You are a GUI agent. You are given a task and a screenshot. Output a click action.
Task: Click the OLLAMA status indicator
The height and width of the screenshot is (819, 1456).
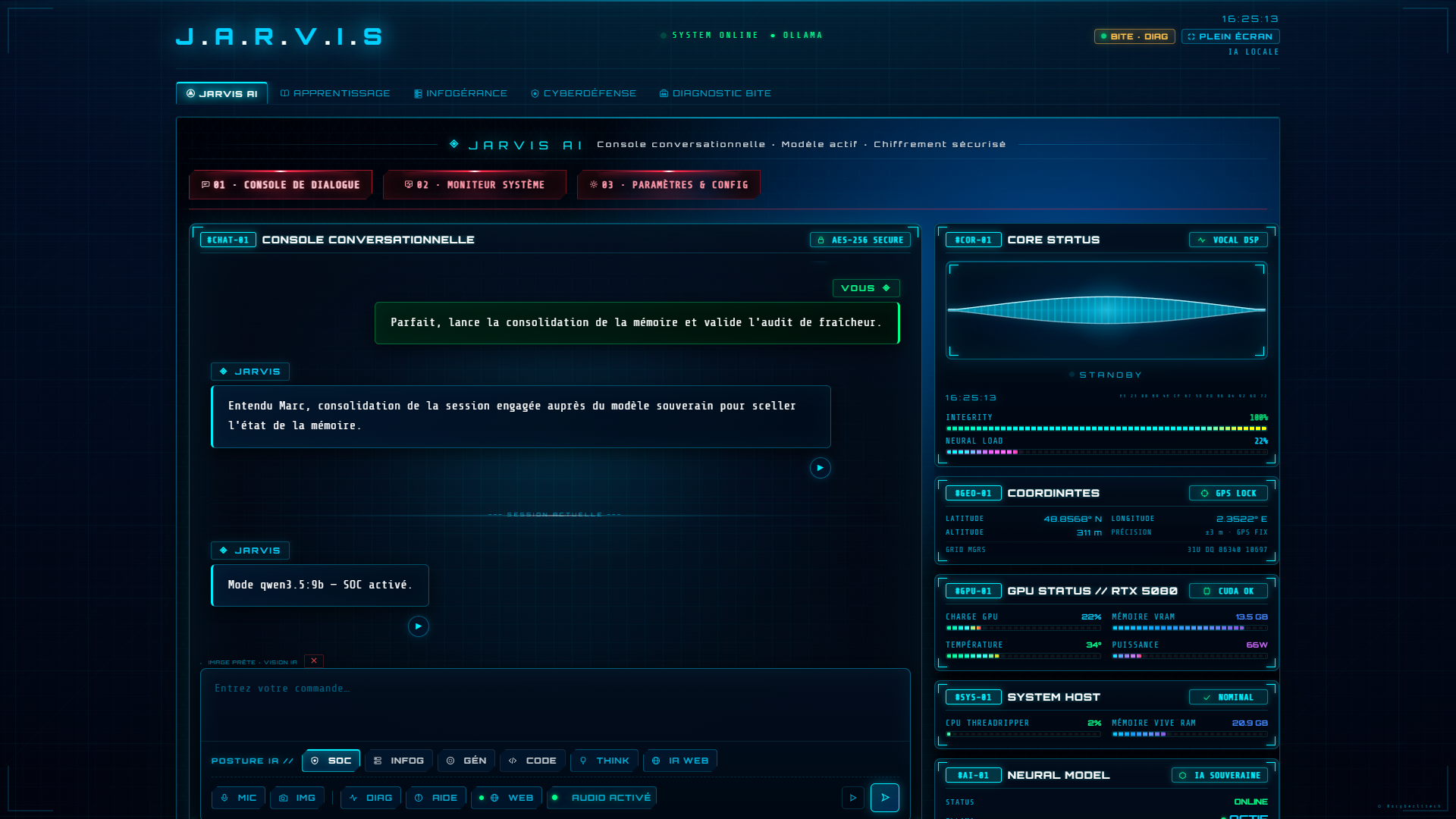point(797,36)
